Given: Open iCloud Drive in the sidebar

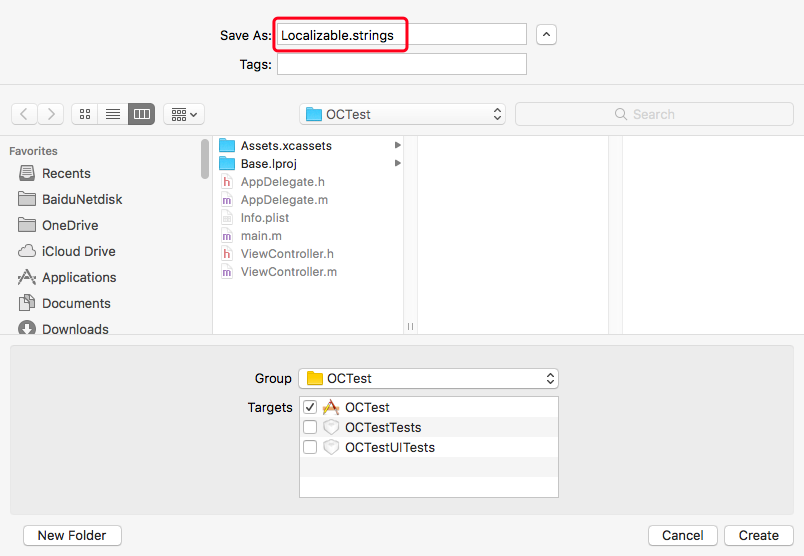Looking at the screenshot, I should (67, 251).
